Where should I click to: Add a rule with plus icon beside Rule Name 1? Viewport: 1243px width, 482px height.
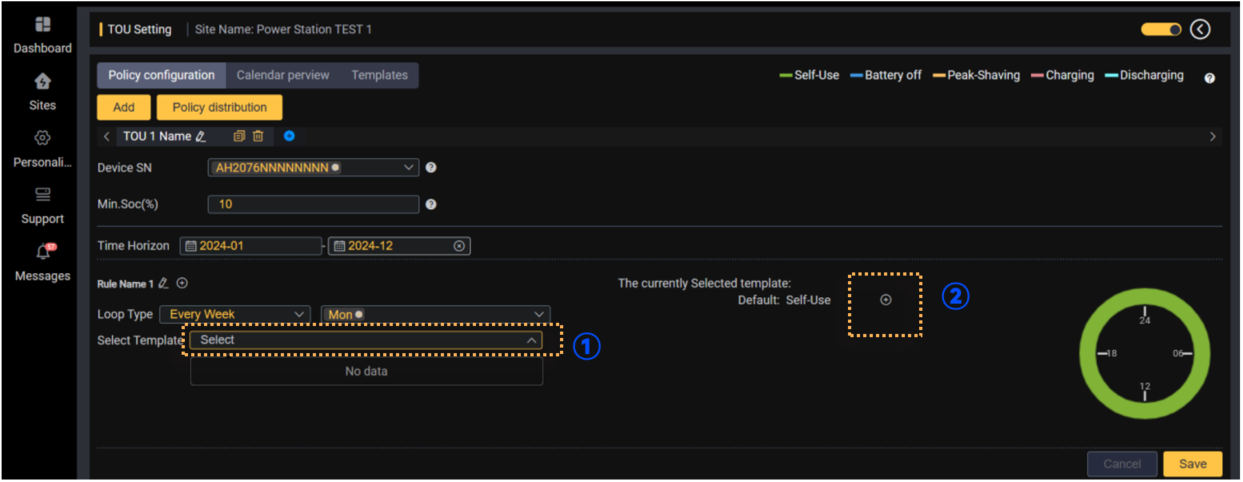(x=182, y=284)
